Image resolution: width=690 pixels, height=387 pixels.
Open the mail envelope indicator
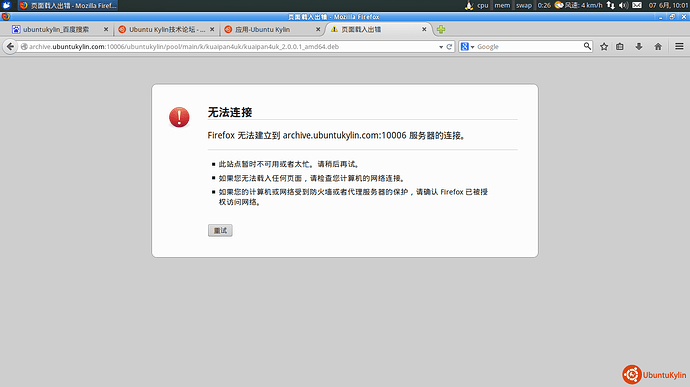pos(637,5)
